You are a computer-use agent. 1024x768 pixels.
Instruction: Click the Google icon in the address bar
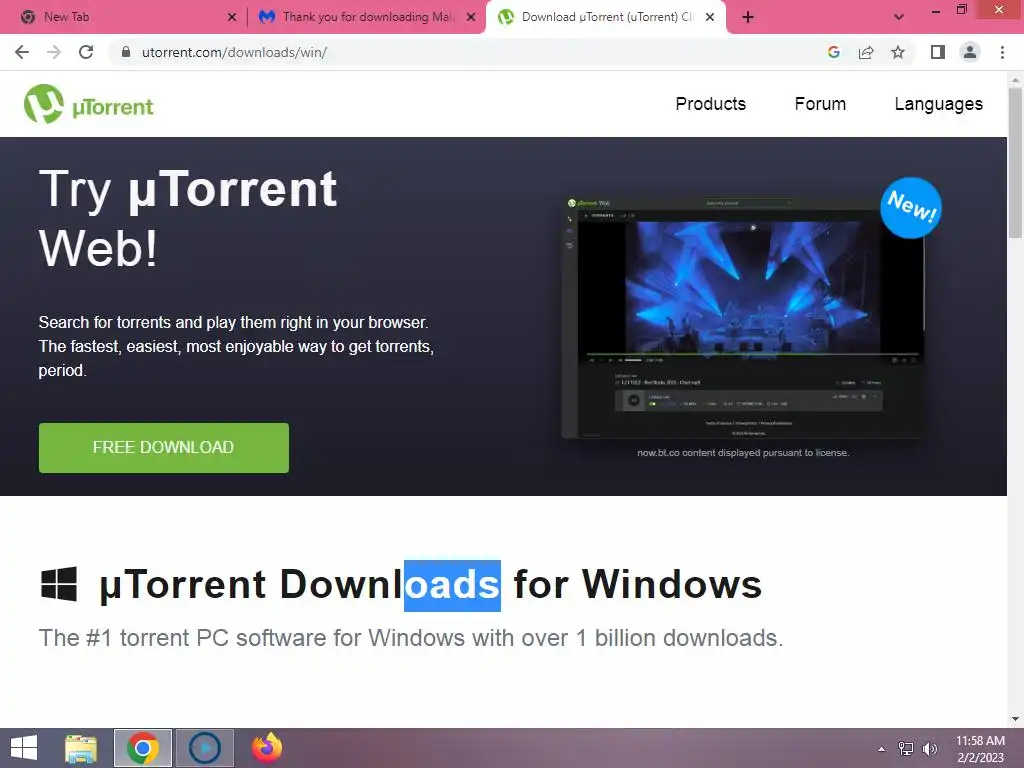[x=833, y=52]
